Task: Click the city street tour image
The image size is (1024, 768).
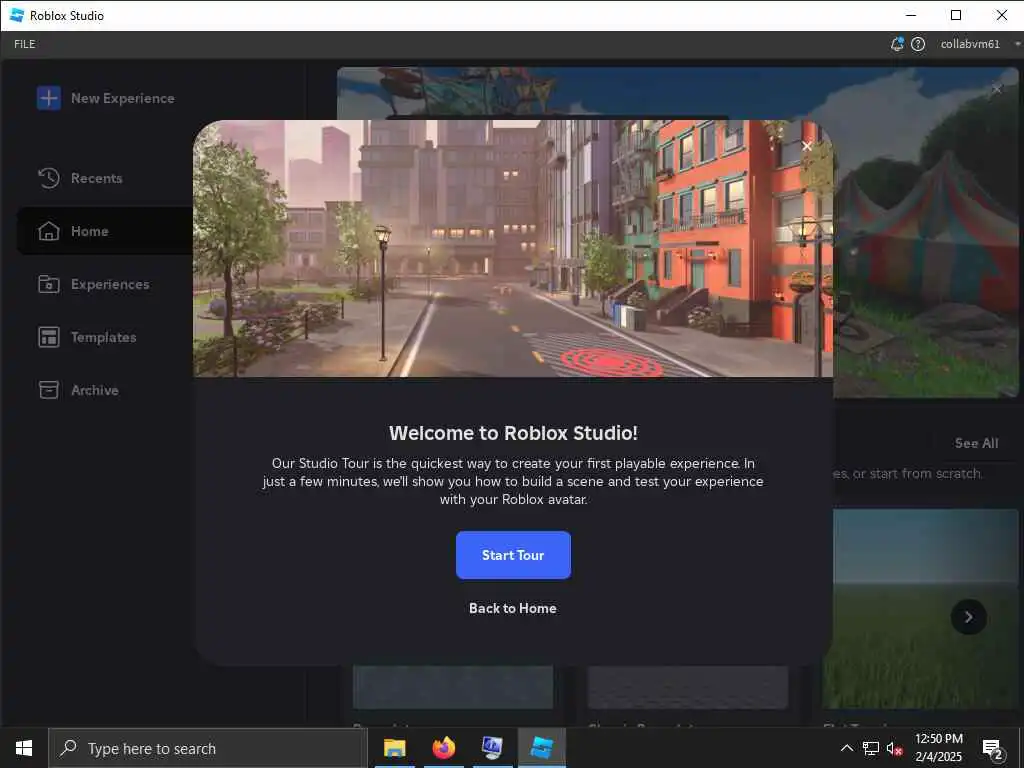Action: pyautogui.click(x=513, y=249)
